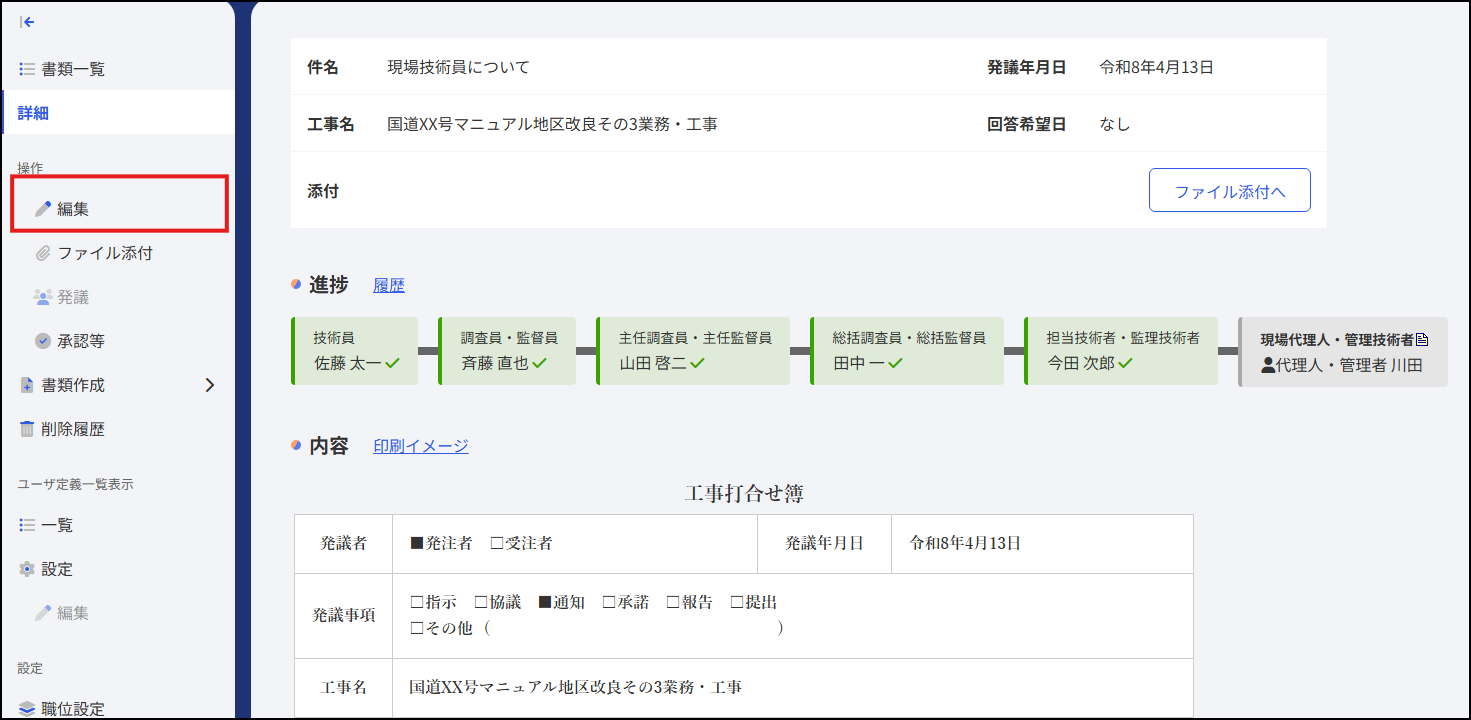1471x720 pixels.
Task: Click the □協議 box
Action: [481, 602]
